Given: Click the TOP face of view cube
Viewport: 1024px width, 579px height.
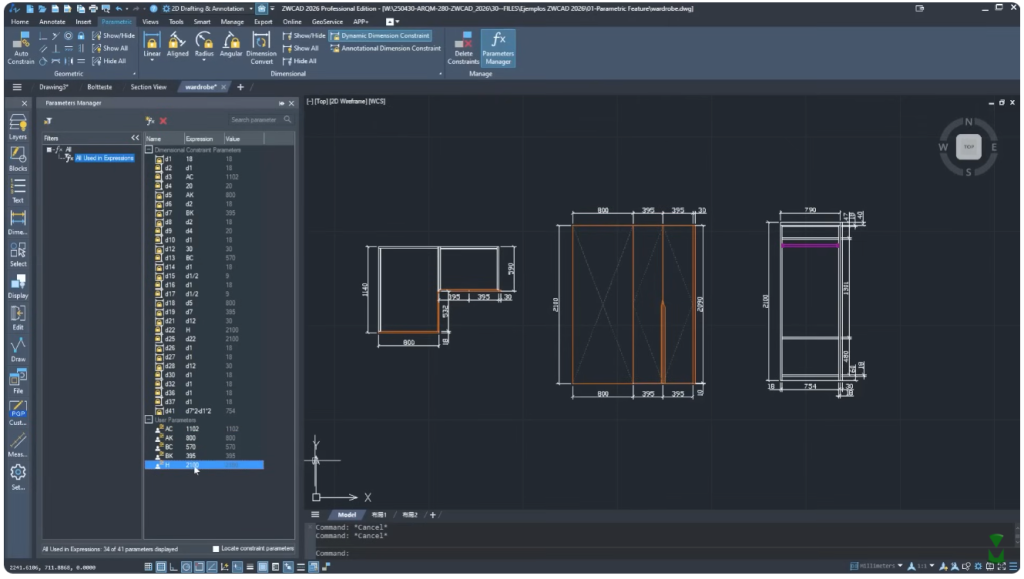Looking at the screenshot, I should [x=968, y=146].
